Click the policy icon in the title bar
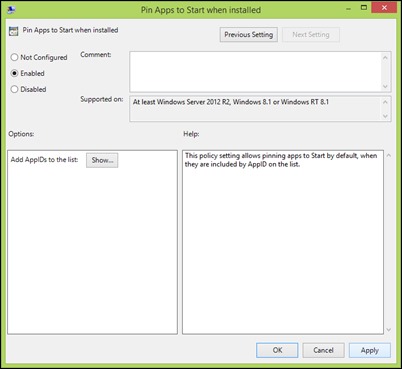This screenshot has height=369, width=402. click(x=11, y=10)
